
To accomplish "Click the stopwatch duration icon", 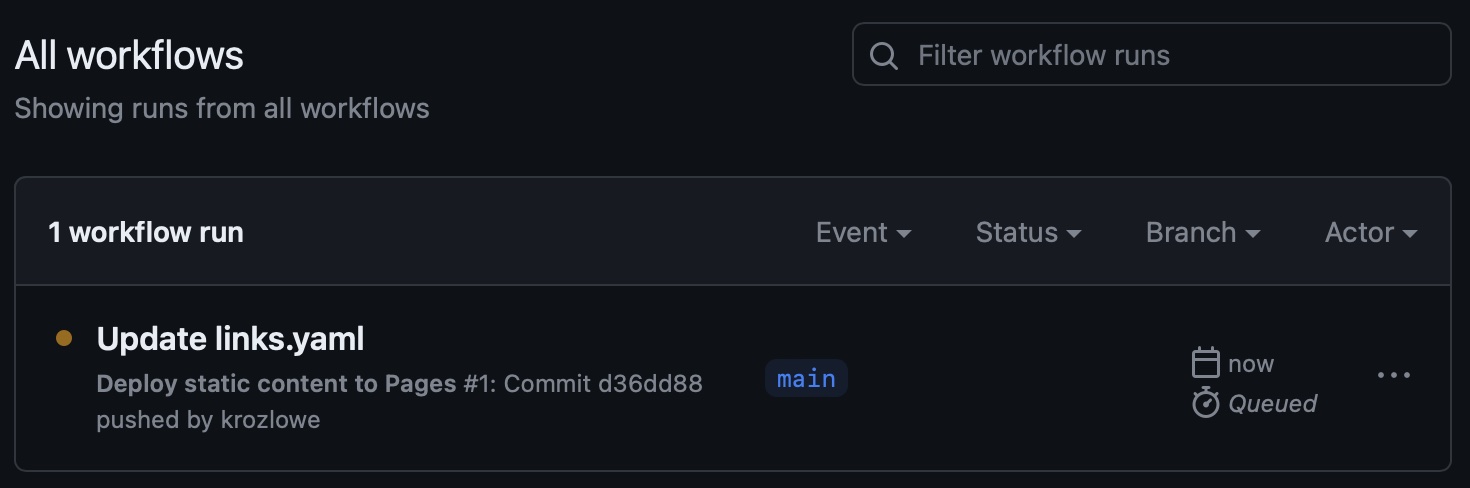I will coord(1206,403).
